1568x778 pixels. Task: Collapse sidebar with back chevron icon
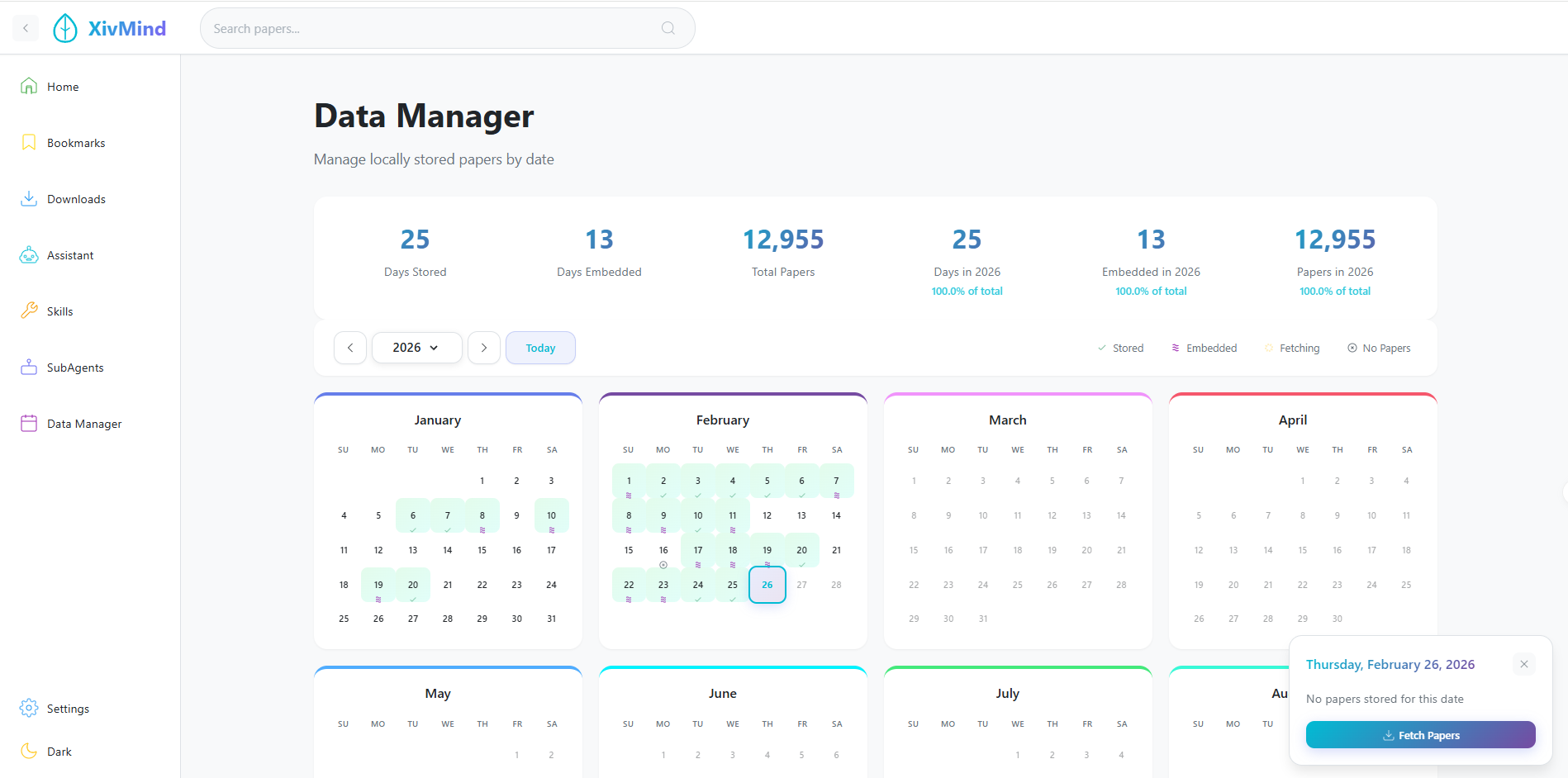(26, 28)
